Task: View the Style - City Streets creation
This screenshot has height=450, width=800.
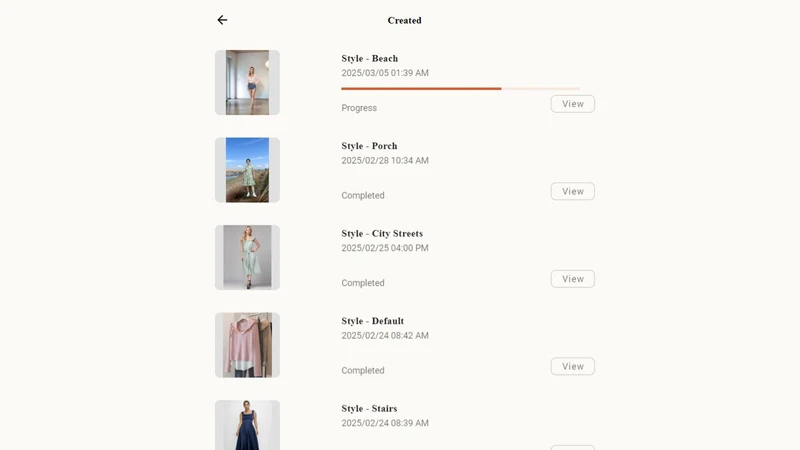Action: tap(572, 279)
